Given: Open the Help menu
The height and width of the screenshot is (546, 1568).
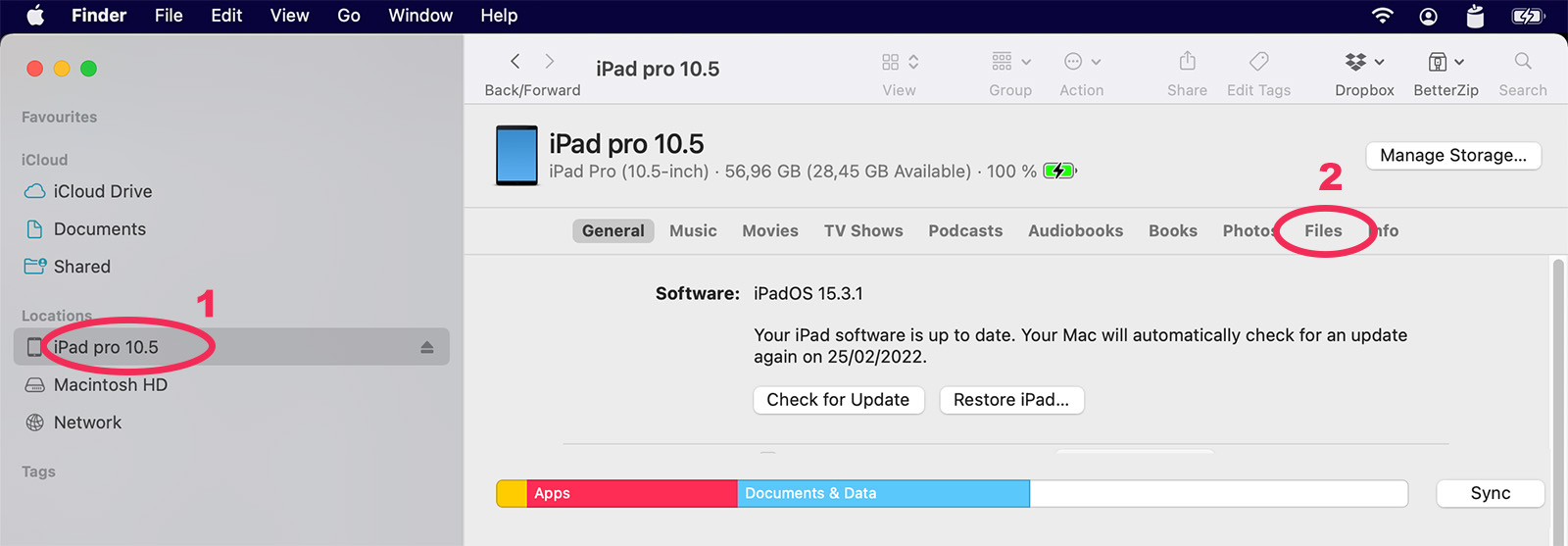Looking at the screenshot, I should (499, 16).
